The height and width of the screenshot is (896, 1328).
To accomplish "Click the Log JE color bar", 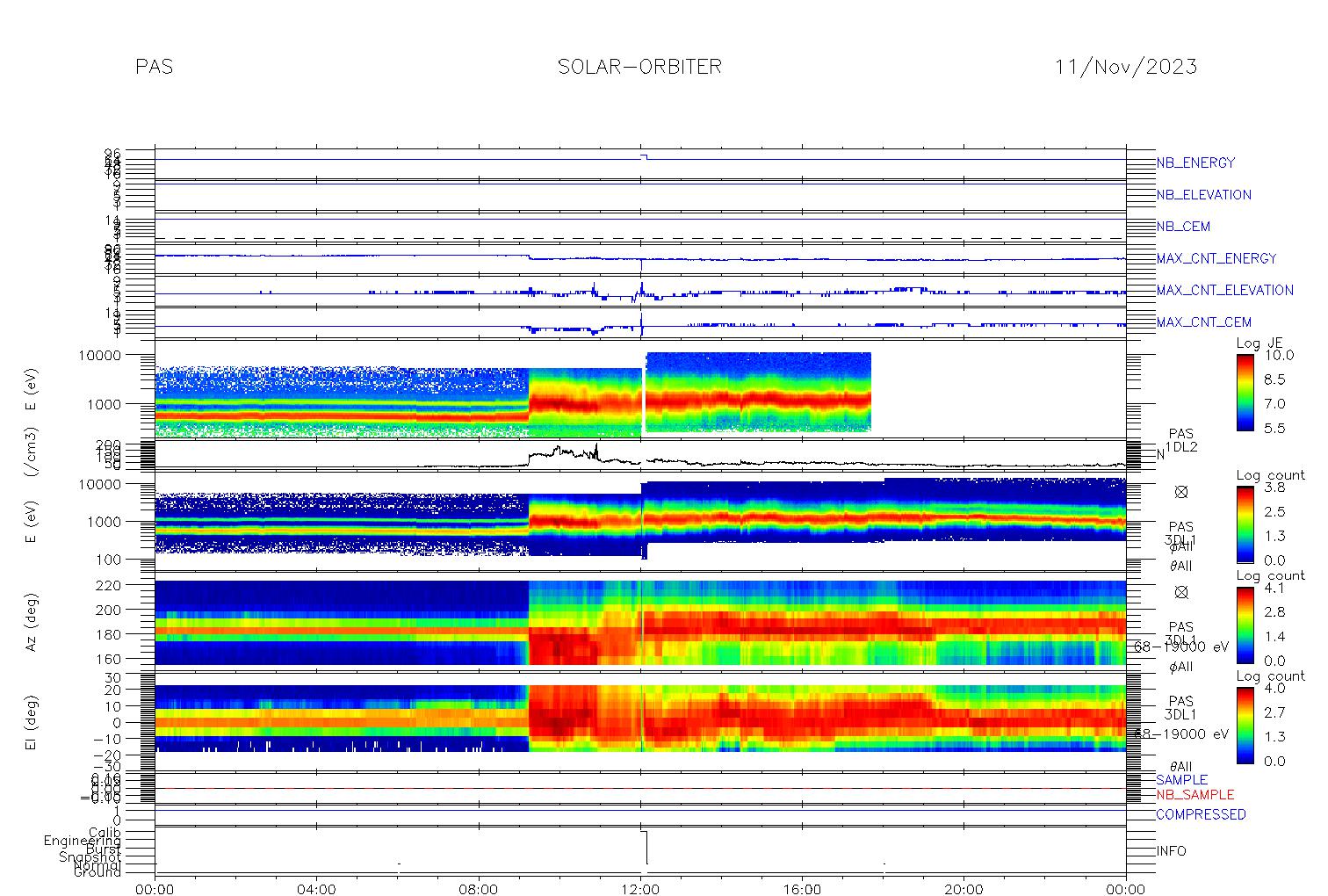I will pyautogui.click(x=1245, y=393).
